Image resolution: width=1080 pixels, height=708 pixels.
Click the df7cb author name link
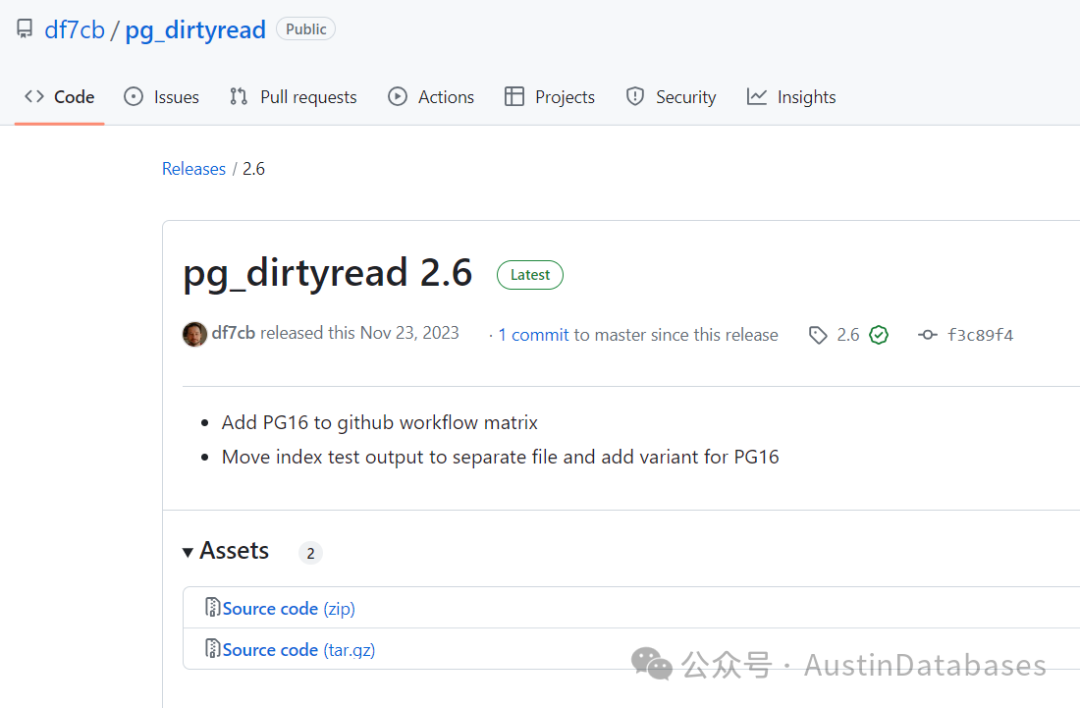233,333
